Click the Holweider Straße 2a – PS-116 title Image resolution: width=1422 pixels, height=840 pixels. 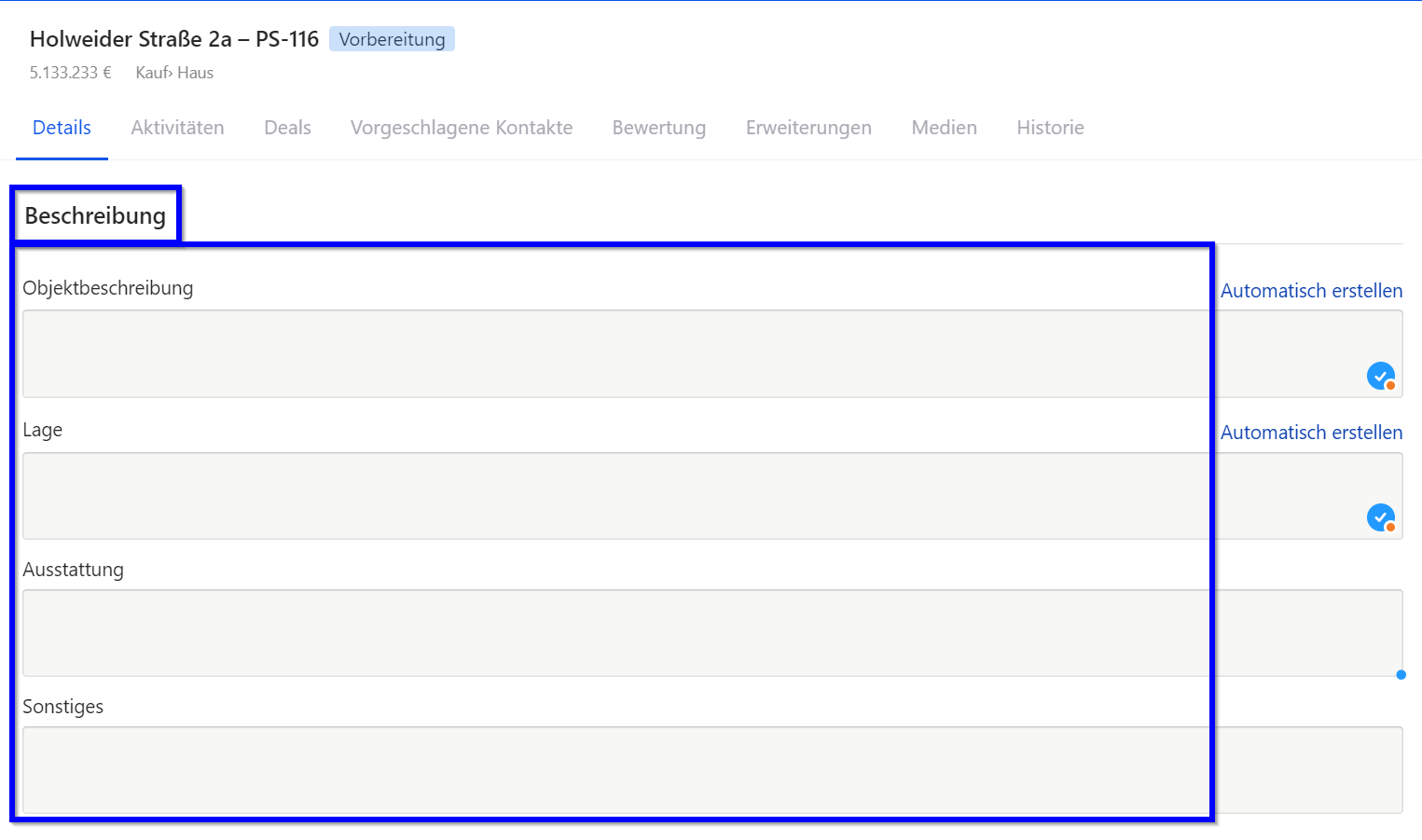[174, 39]
